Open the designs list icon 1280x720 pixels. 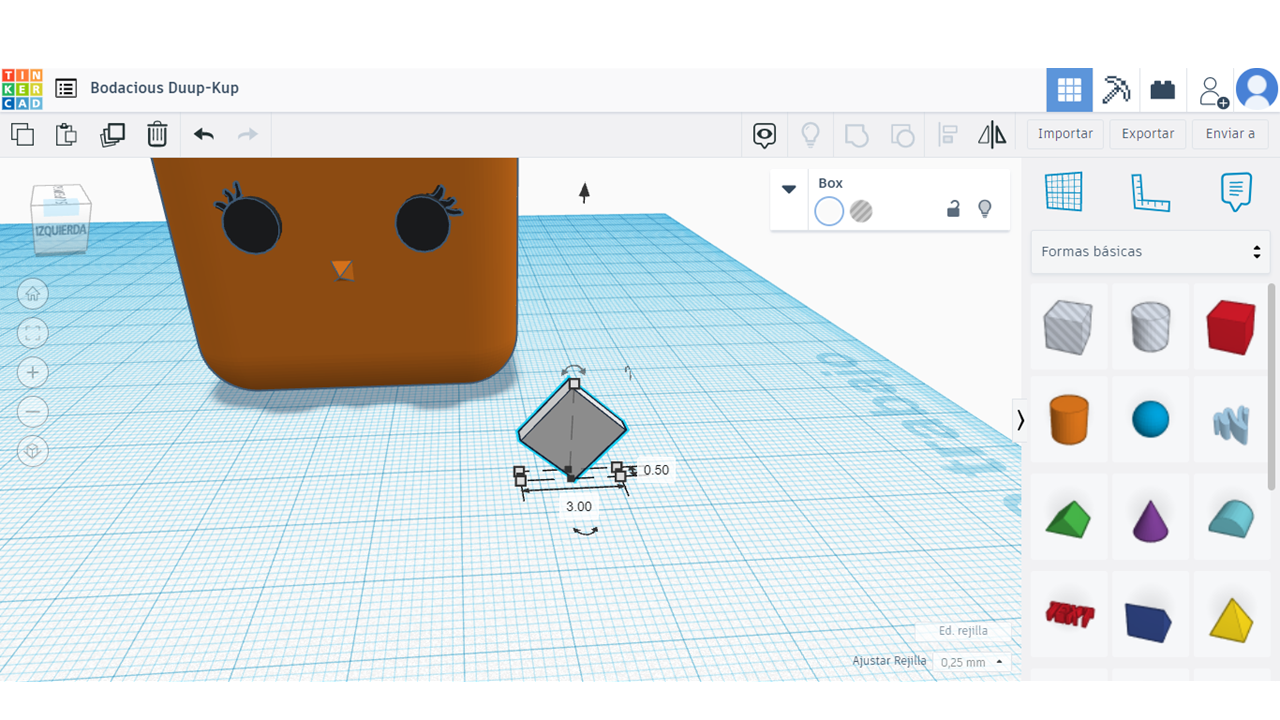click(x=66, y=88)
